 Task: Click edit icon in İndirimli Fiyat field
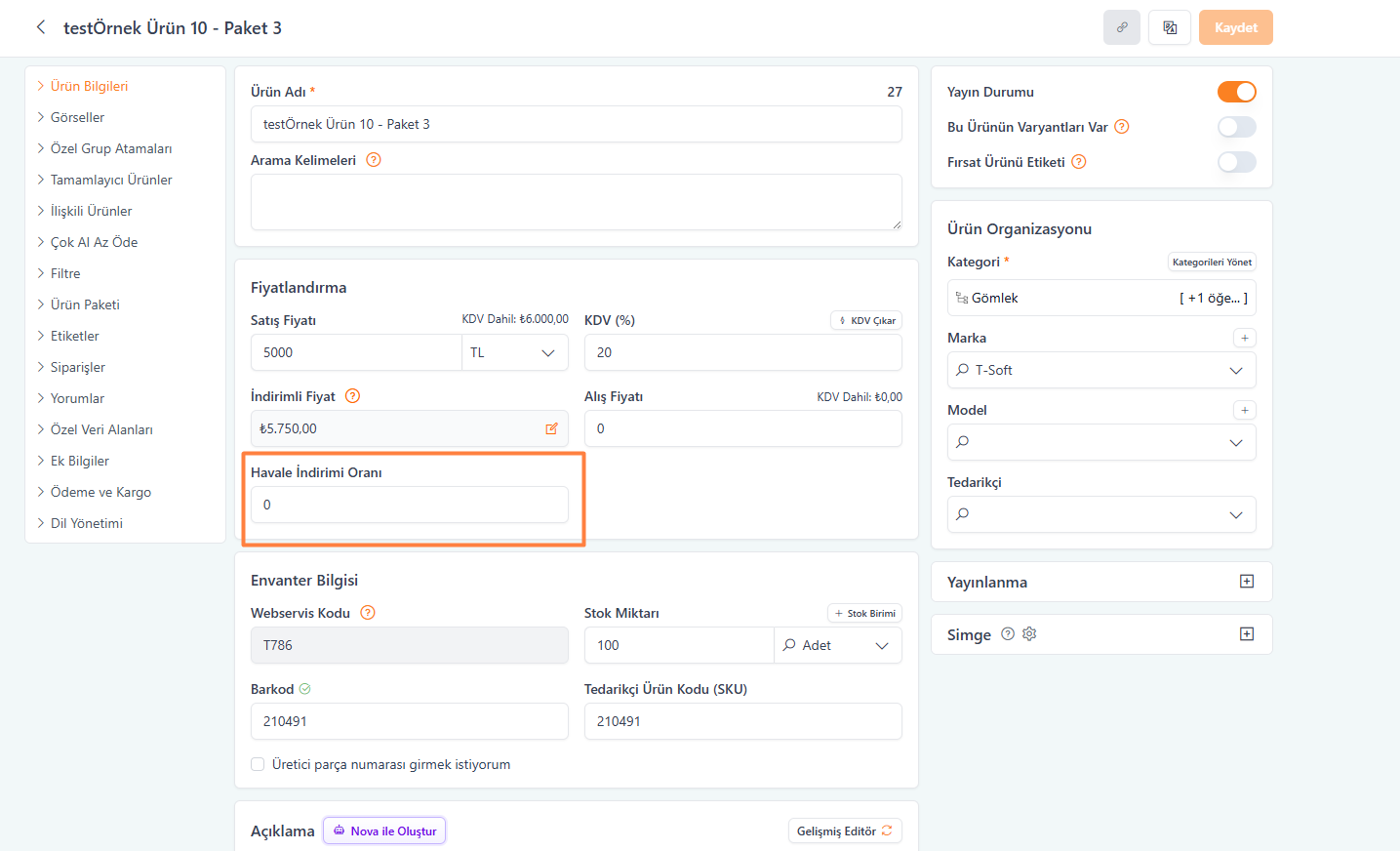tap(551, 428)
